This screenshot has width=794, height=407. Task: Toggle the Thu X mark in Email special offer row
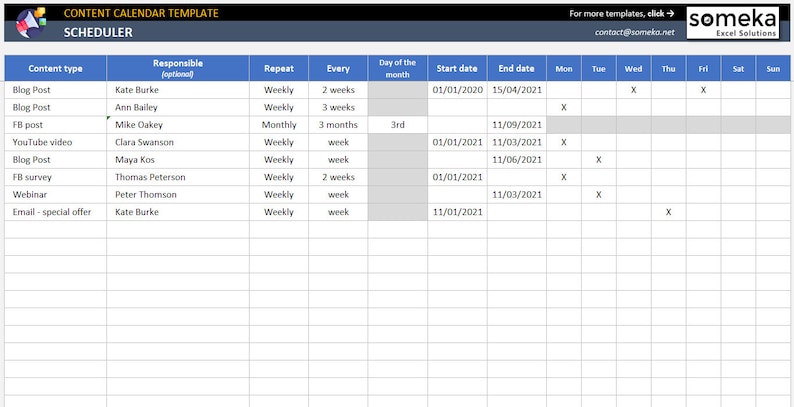point(668,212)
